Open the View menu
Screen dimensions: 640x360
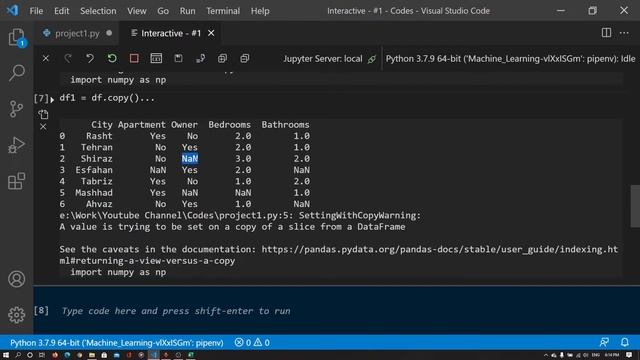[x=136, y=11]
